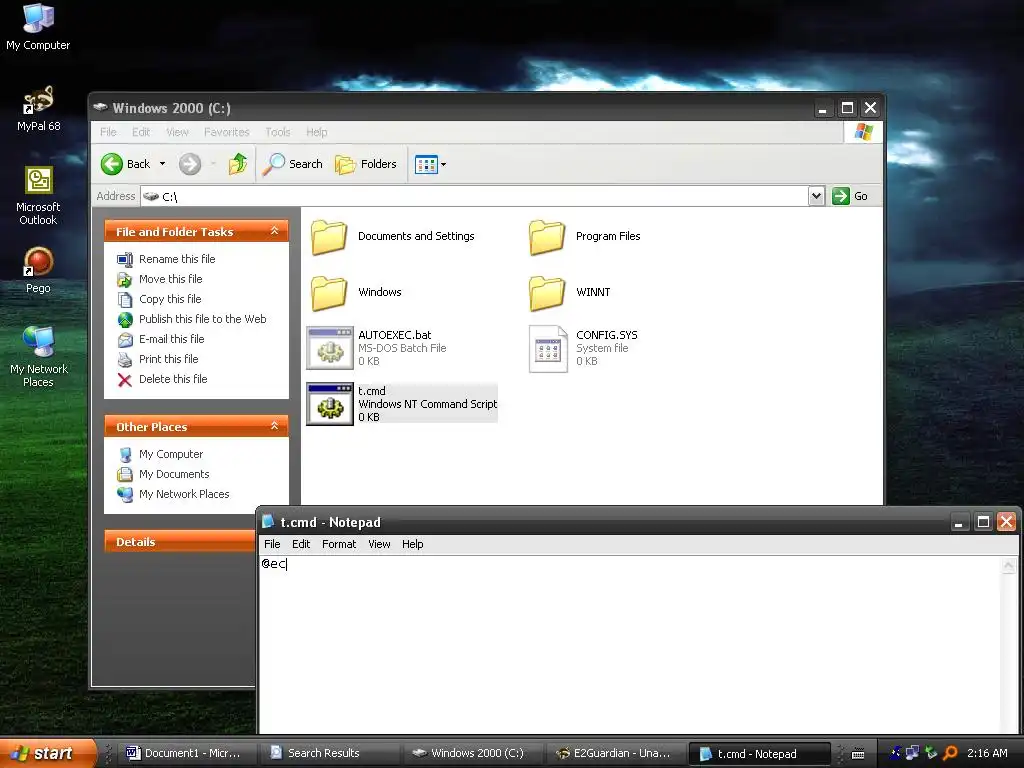Open Notepad Help menu
The width and height of the screenshot is (1024, 768).
[413, 544]
